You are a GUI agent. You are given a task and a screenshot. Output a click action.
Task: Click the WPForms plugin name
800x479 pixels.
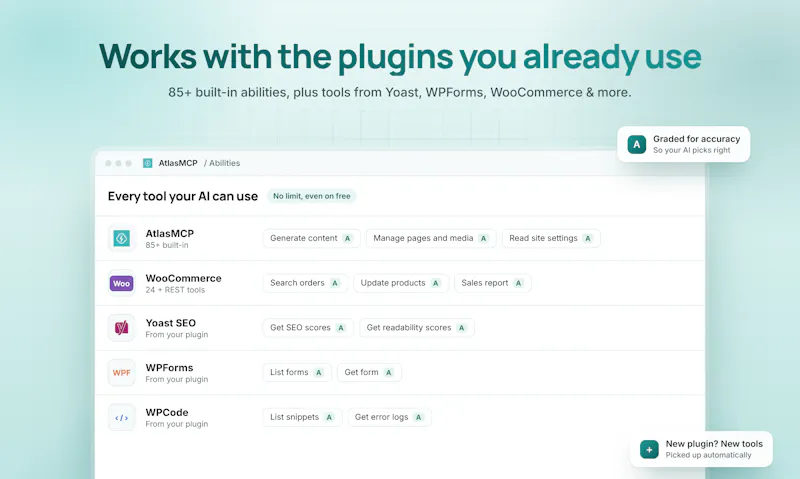pyautogui.click(x=169, y=367)
